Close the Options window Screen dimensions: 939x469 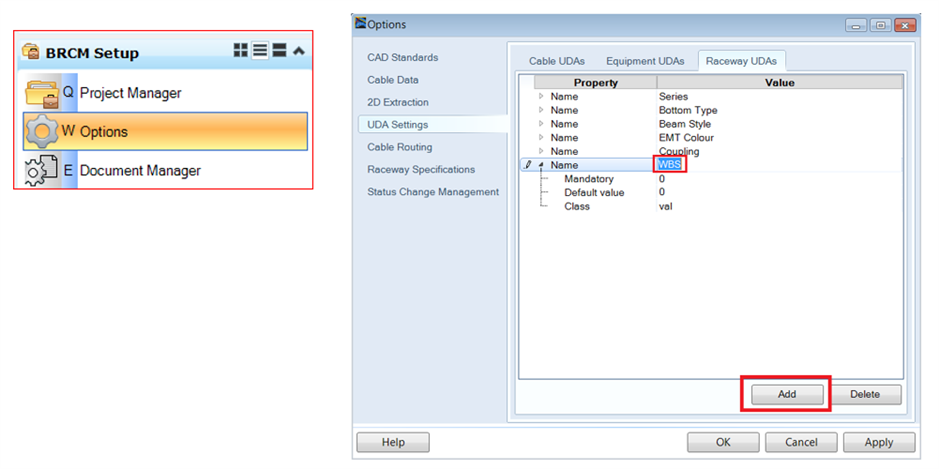click(x=904, y=25)
